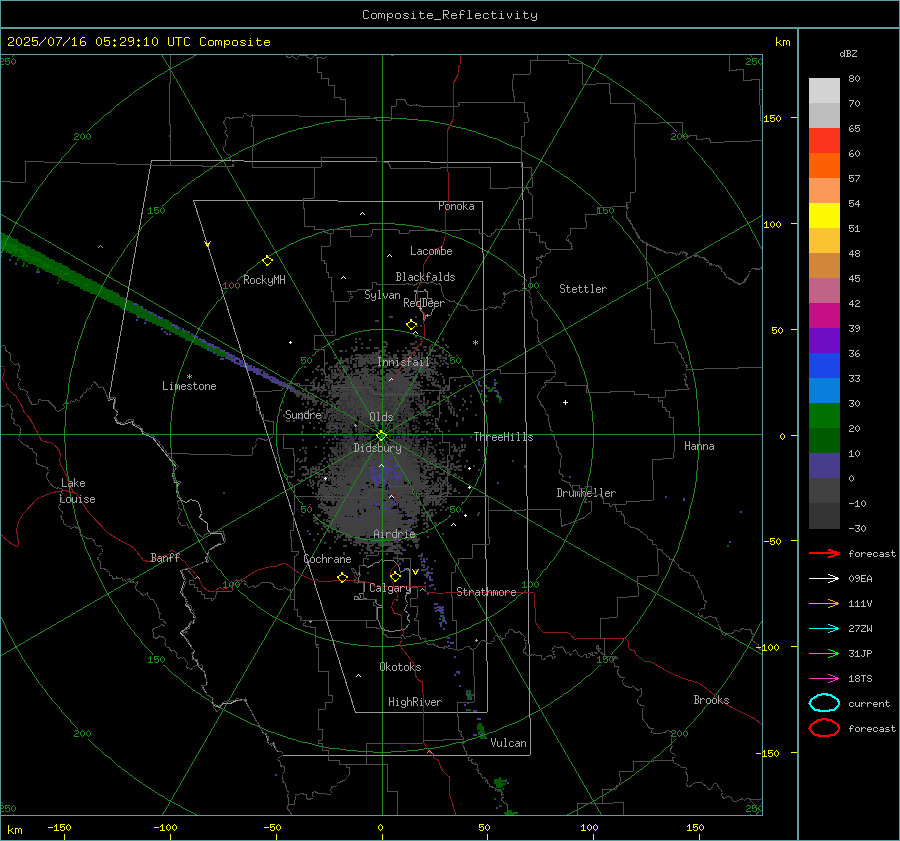Click the Sylvan label on the map
900x841 pixels.
[x=382, y=295]
